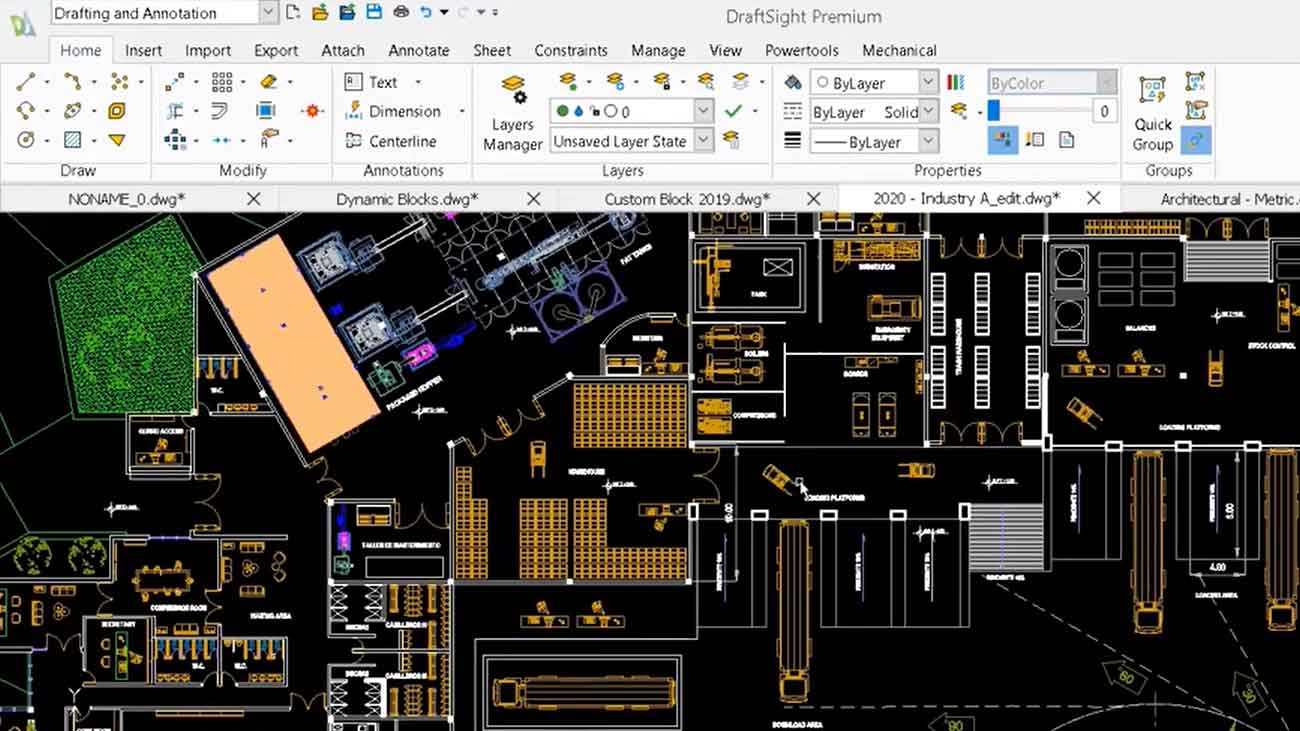Click the Dimension button
Viewport: 1300px width, 731px height.
[393, 111]
